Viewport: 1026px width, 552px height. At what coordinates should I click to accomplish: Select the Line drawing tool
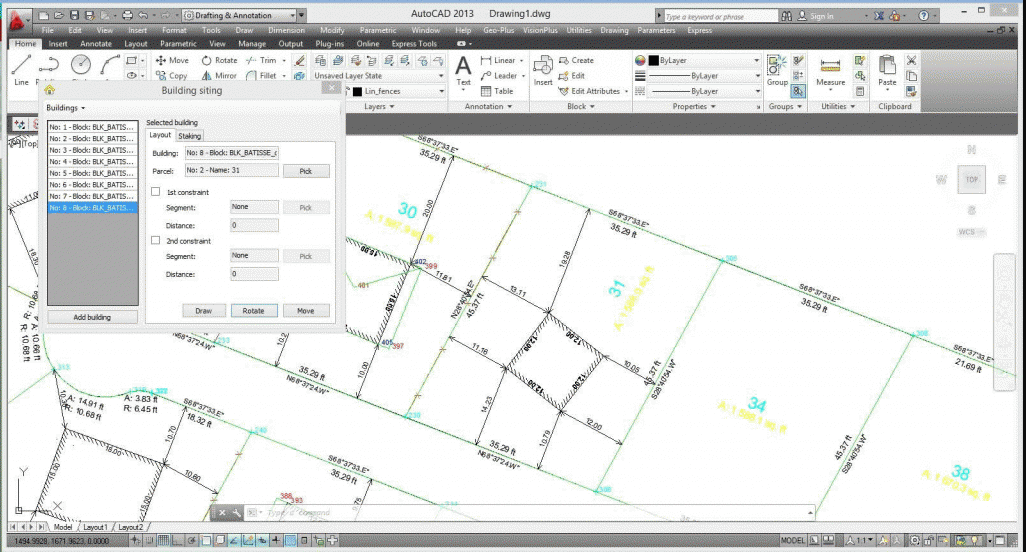pos(21,69)
